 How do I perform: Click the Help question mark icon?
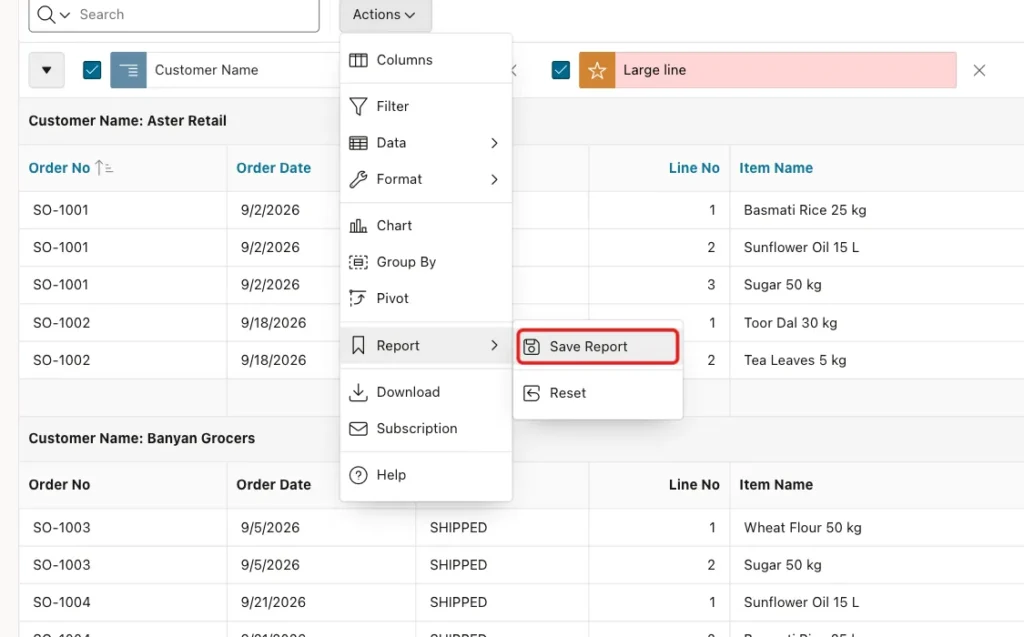[358, 475]
